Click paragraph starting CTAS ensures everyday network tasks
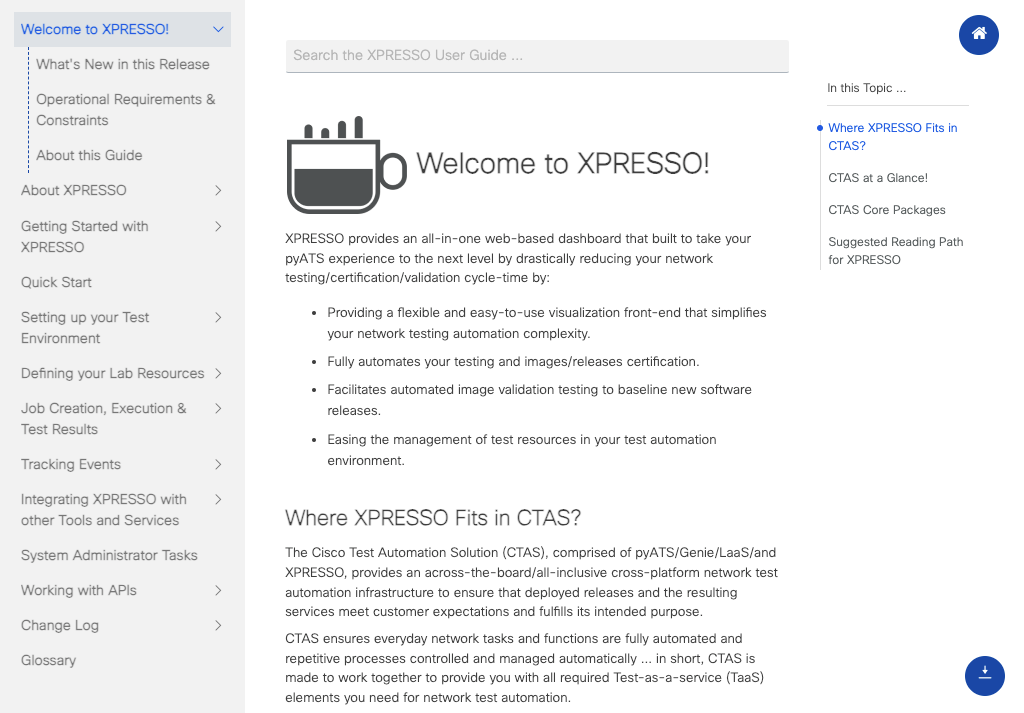This screenshot has width=1024, height=713. pyautogui.click(x=524, y=667)
